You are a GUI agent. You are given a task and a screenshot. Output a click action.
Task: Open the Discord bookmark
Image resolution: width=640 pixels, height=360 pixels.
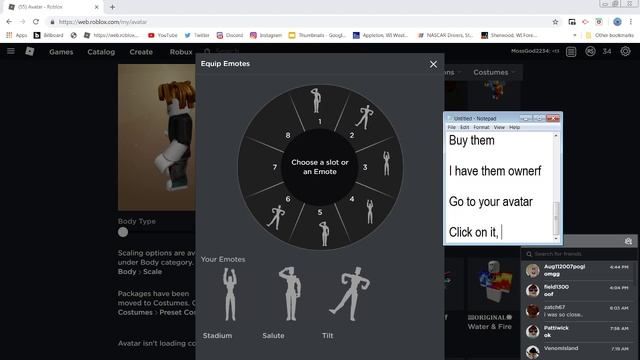pyautogui.click(x=230, y=36)
